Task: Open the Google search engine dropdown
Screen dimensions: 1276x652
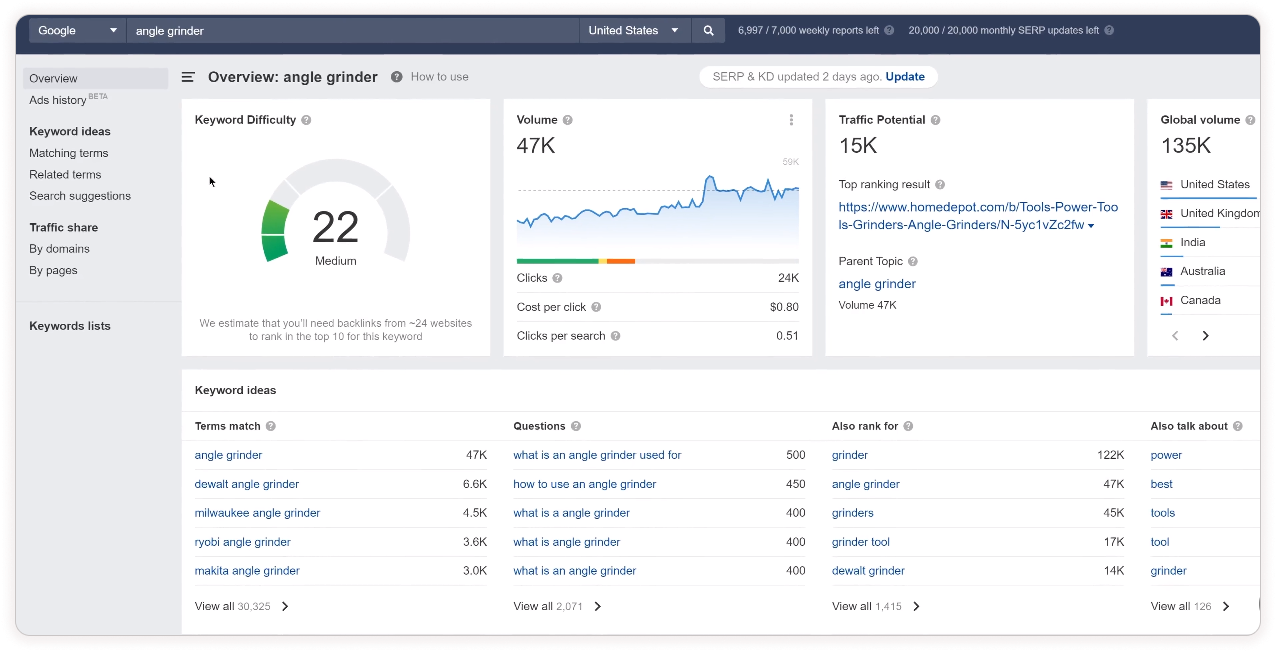Action: [x=77, y=31]
